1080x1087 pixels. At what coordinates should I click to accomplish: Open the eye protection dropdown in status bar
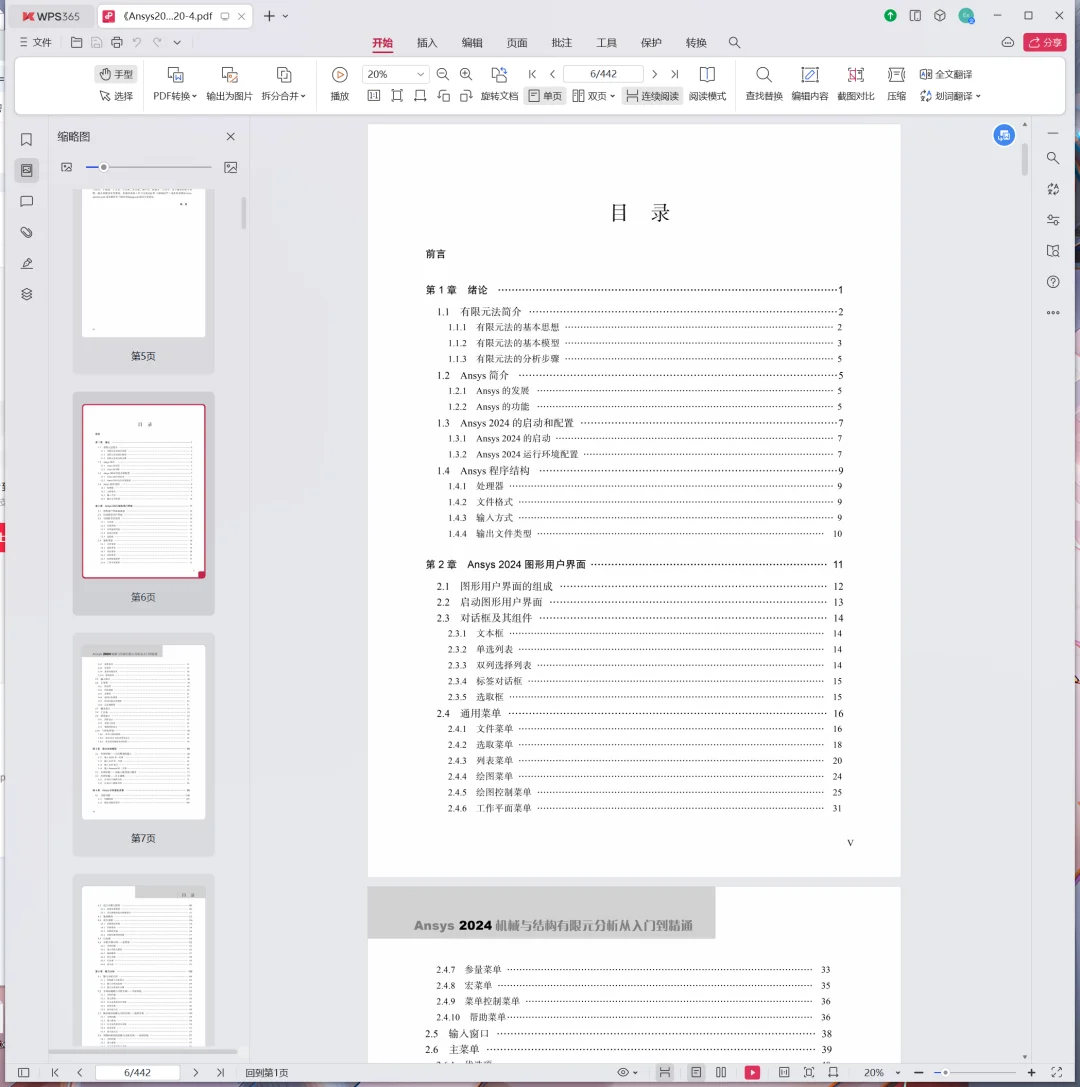(x=627, y=1072)
